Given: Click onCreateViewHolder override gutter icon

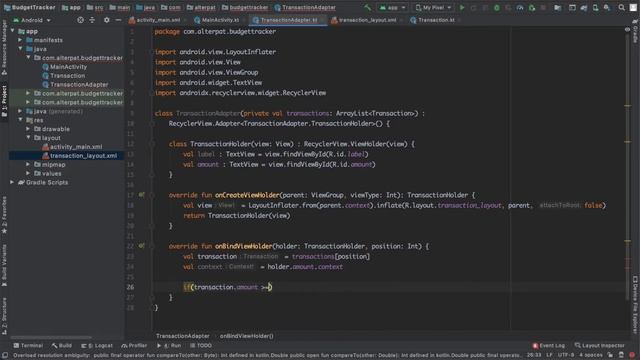Looking at the screenshot, I should (141, 195).
